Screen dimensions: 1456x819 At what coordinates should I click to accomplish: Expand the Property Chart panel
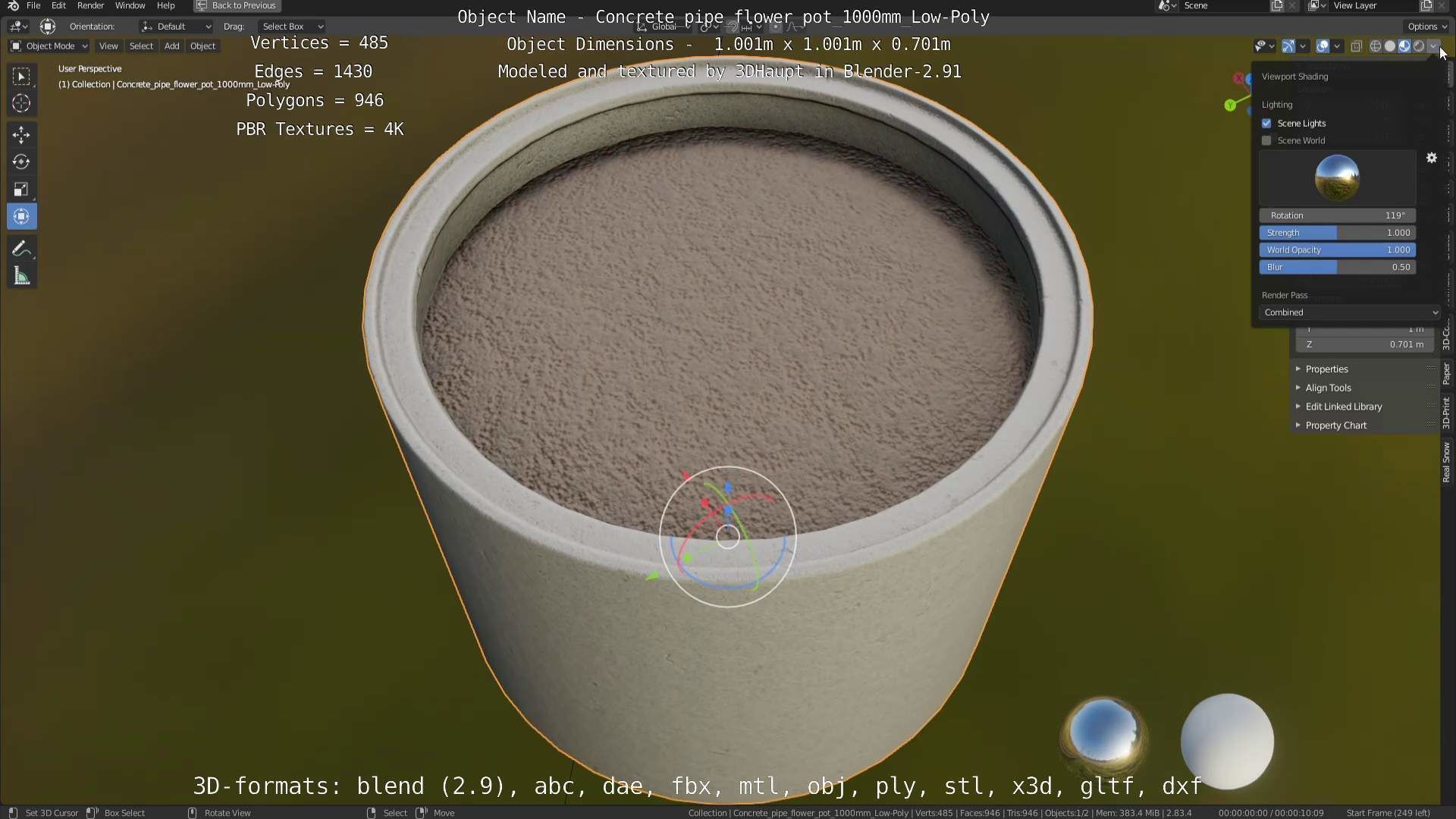click(x=1365, y=425)
